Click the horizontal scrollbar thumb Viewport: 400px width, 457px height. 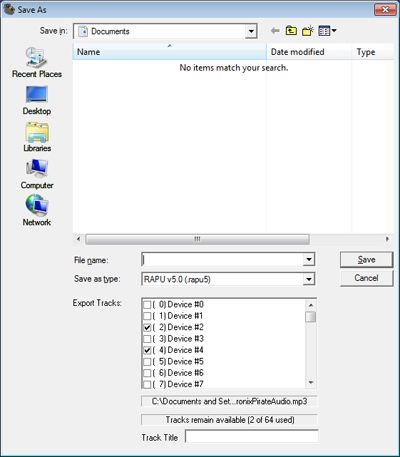pos(197,239)
